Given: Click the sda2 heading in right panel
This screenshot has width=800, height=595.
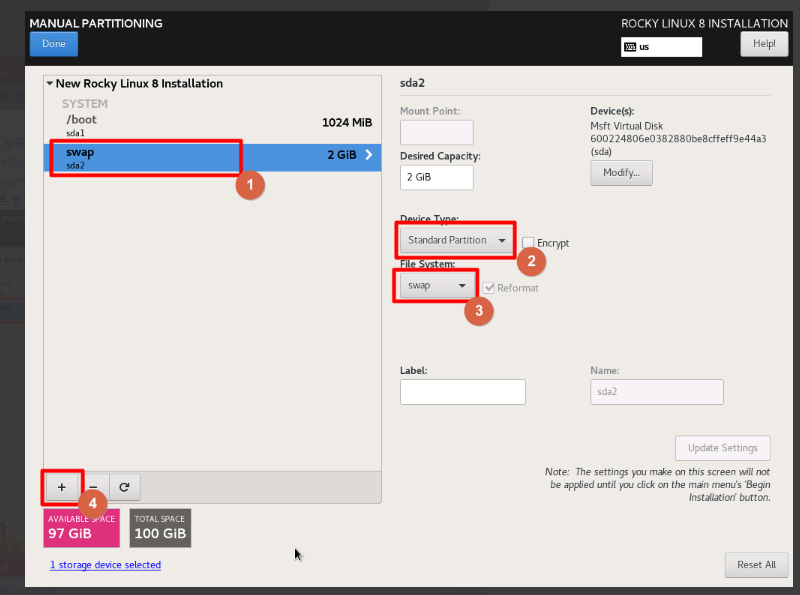Looking at the screenshot, I should [x=412, y=83].
